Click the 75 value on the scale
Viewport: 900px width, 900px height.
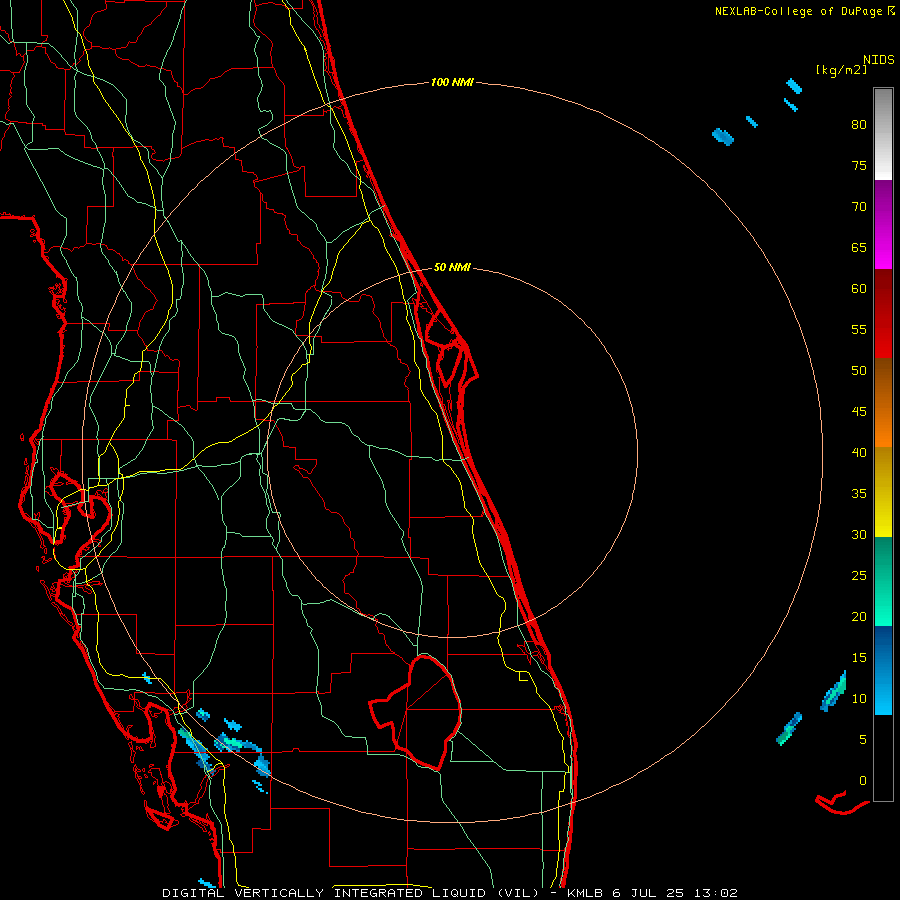pos(859,166)
